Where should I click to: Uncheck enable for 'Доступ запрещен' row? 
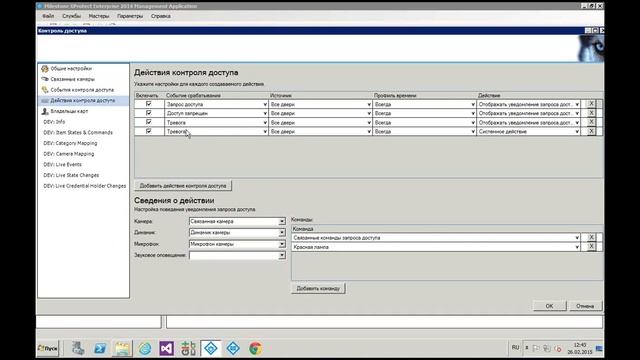(x=149, y=113)
